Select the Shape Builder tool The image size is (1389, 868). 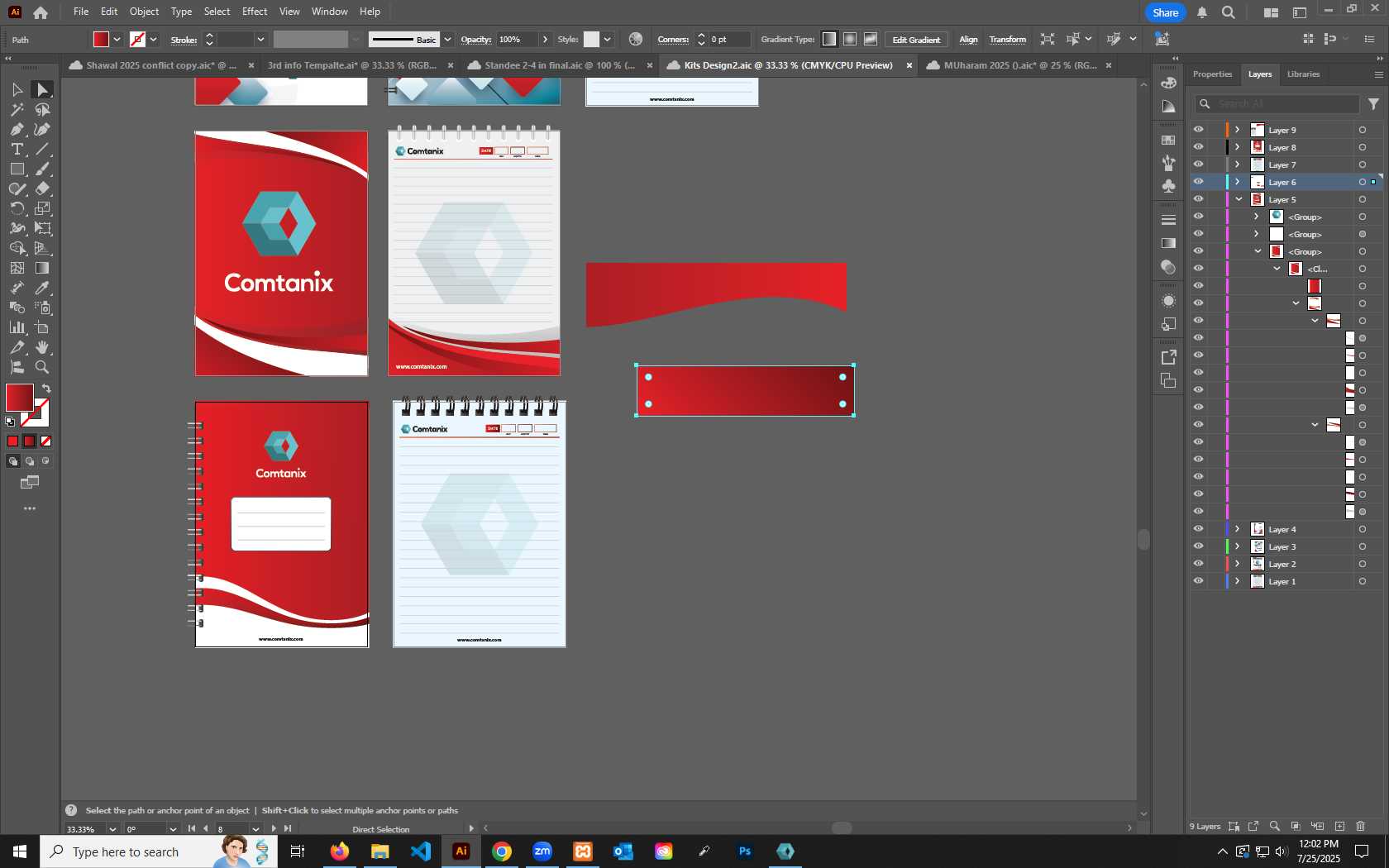17,248
